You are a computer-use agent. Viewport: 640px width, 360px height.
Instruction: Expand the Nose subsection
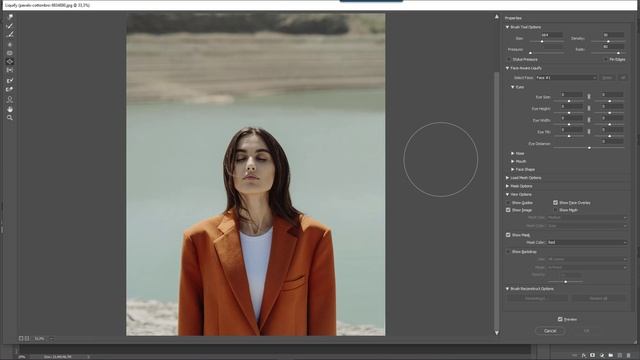pos(513,153)
